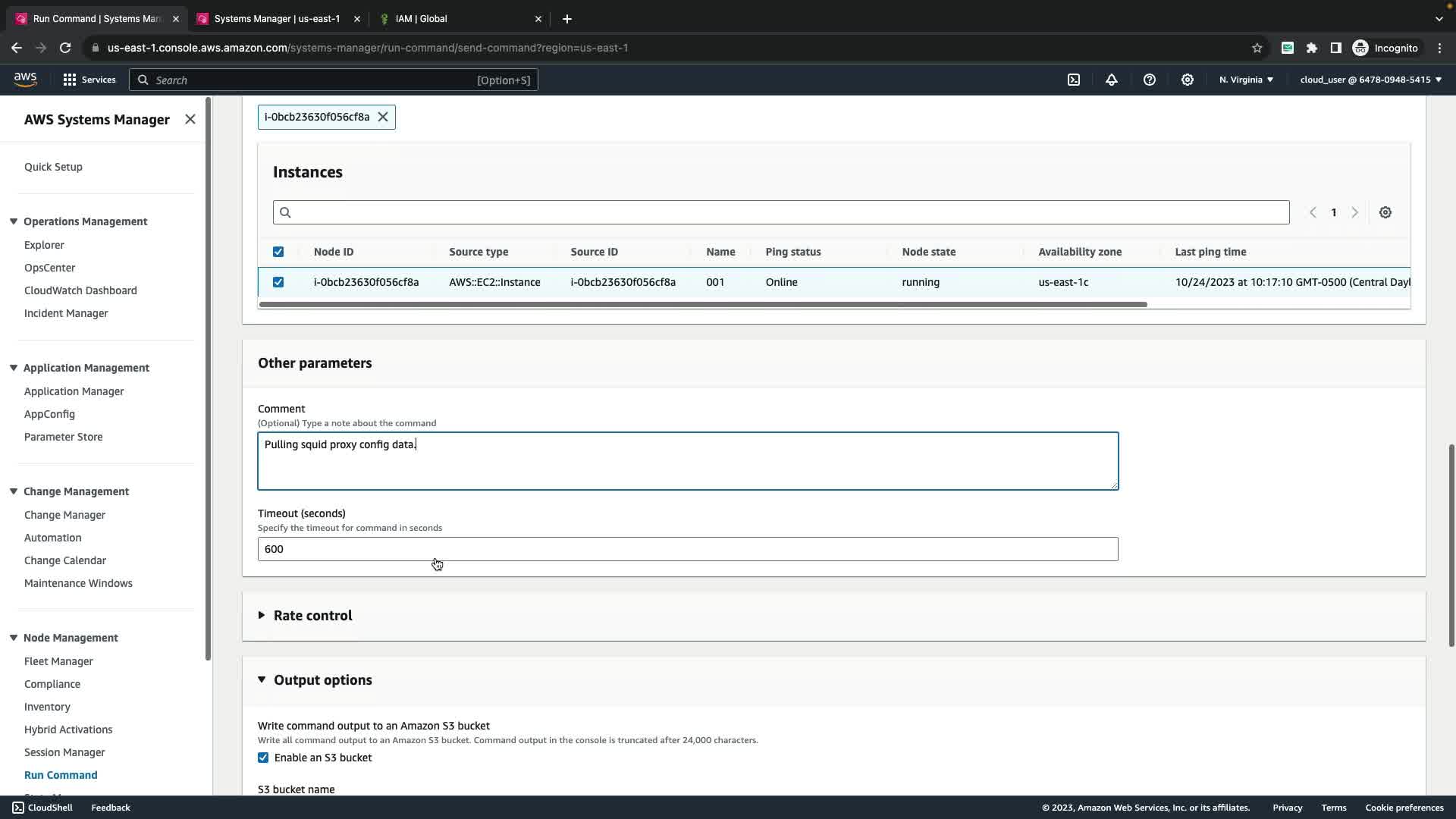Click the AWS logo home icon
The image size is (1456, 819).
point(25,80)
